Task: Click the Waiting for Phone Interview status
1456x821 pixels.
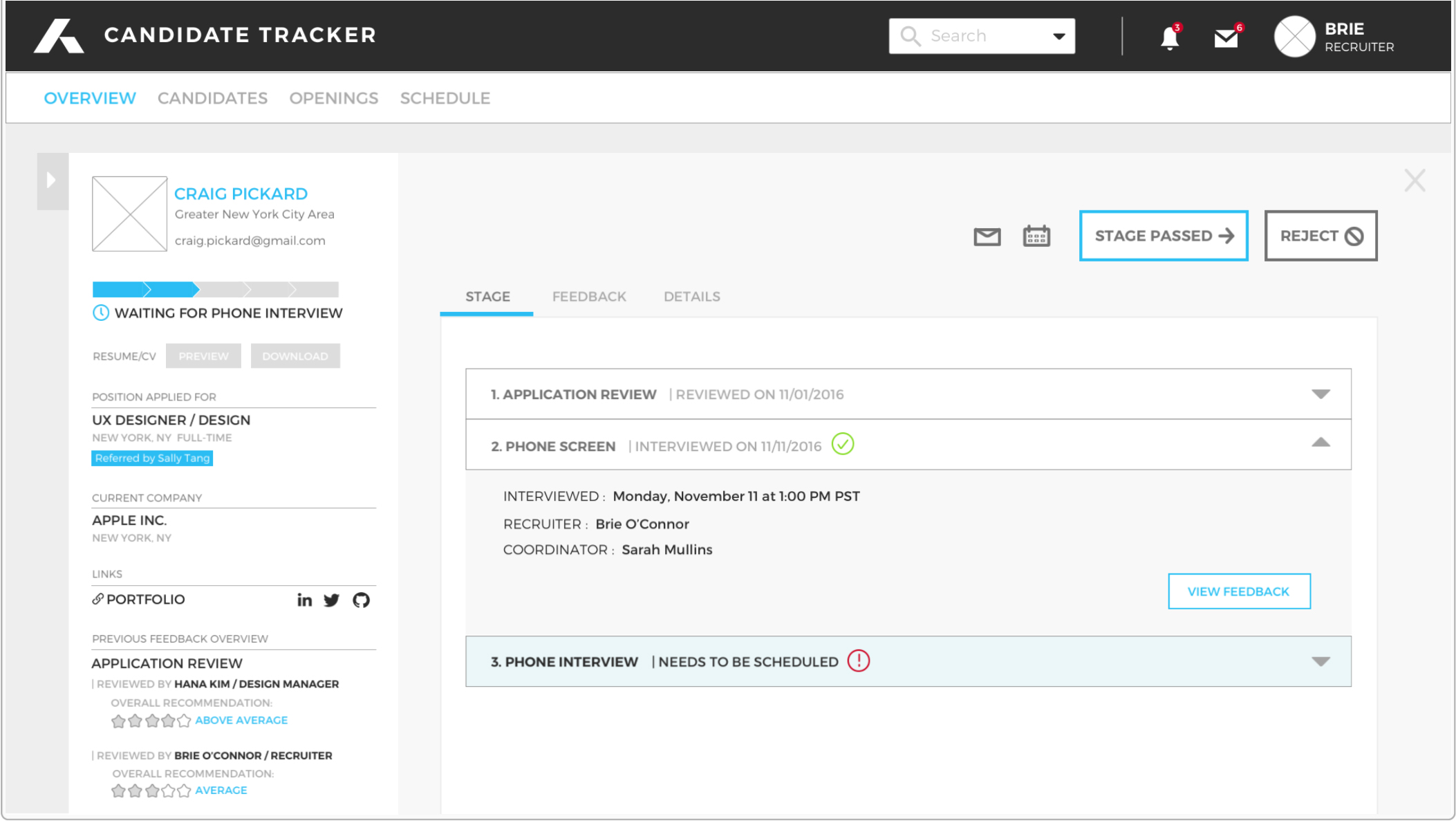Action: 229,313
